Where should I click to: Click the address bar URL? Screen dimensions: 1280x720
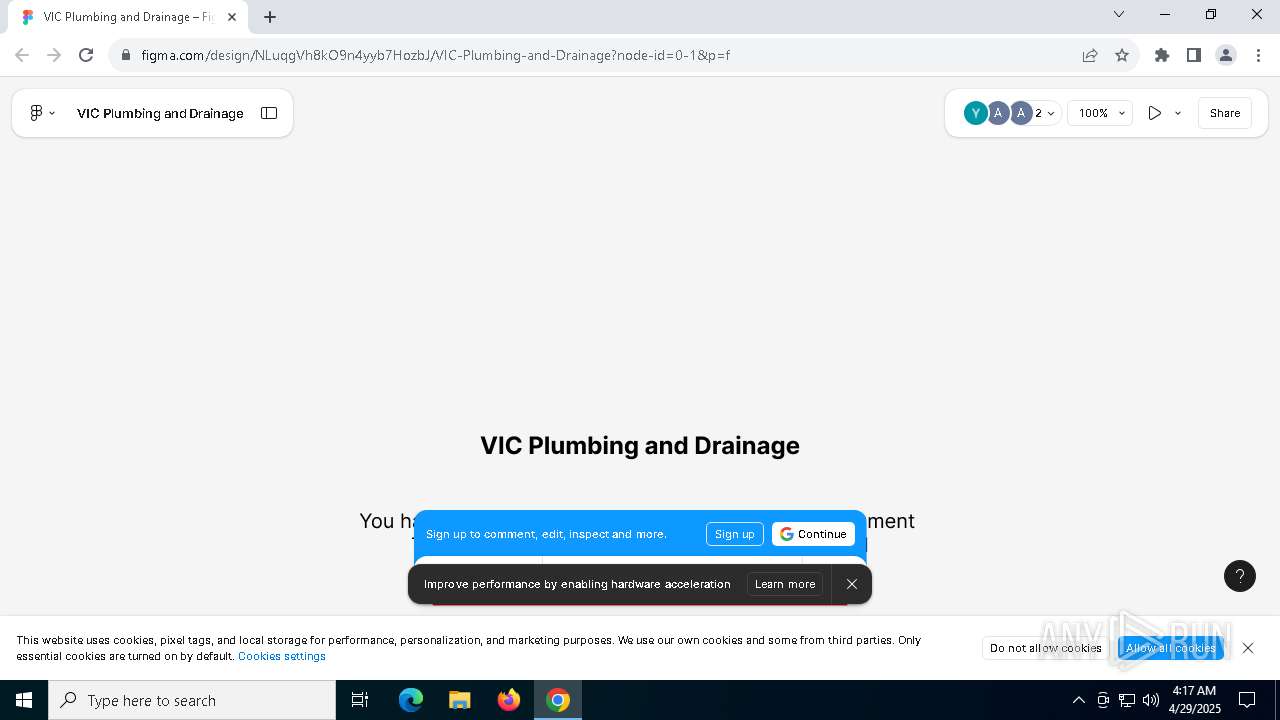[436, 55]
